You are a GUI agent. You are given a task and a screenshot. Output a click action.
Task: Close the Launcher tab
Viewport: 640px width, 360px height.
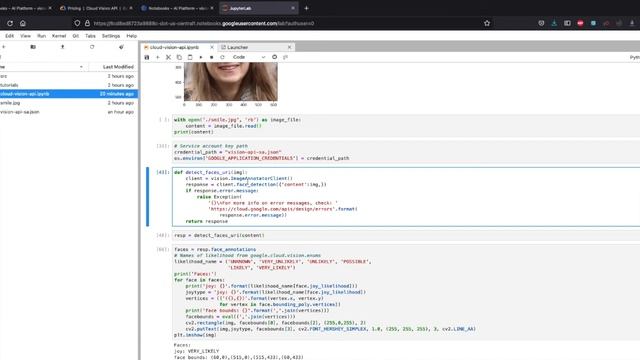[x=289, y=47]
